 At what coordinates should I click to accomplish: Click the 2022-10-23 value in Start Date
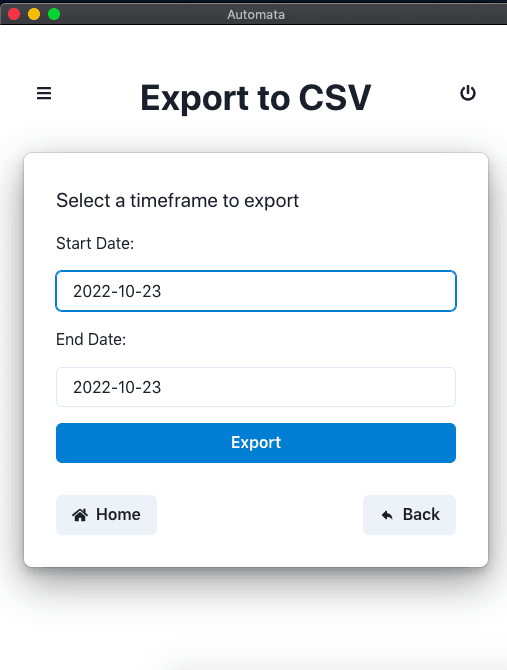pos(117,291)
